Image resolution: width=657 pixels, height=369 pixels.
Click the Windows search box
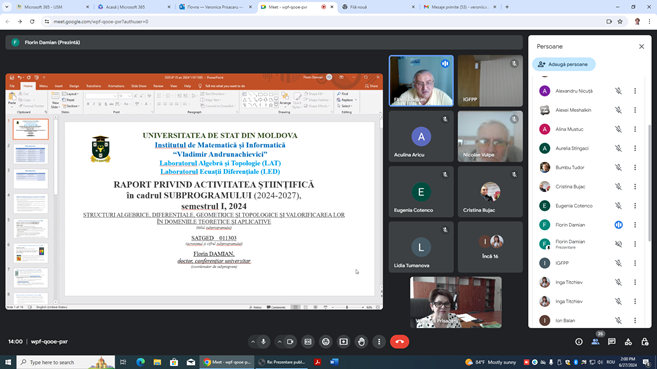click(x=66, y=362)
